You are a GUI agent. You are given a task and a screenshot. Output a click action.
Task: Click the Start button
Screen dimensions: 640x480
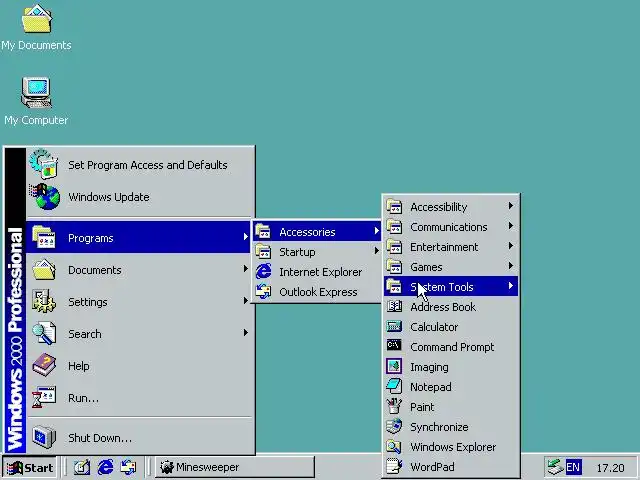[30, 467]
